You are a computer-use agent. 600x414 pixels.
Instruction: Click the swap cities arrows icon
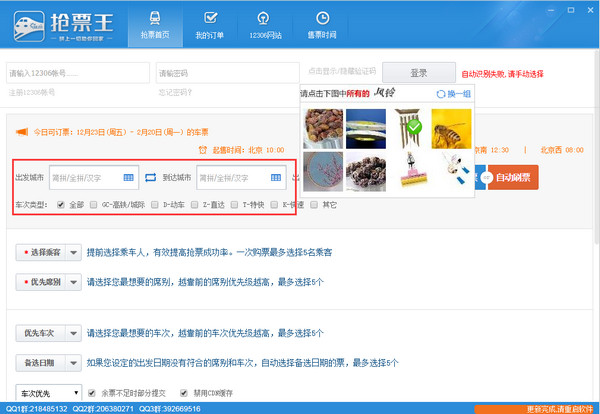pyautogui.click(x=151, y=178)
